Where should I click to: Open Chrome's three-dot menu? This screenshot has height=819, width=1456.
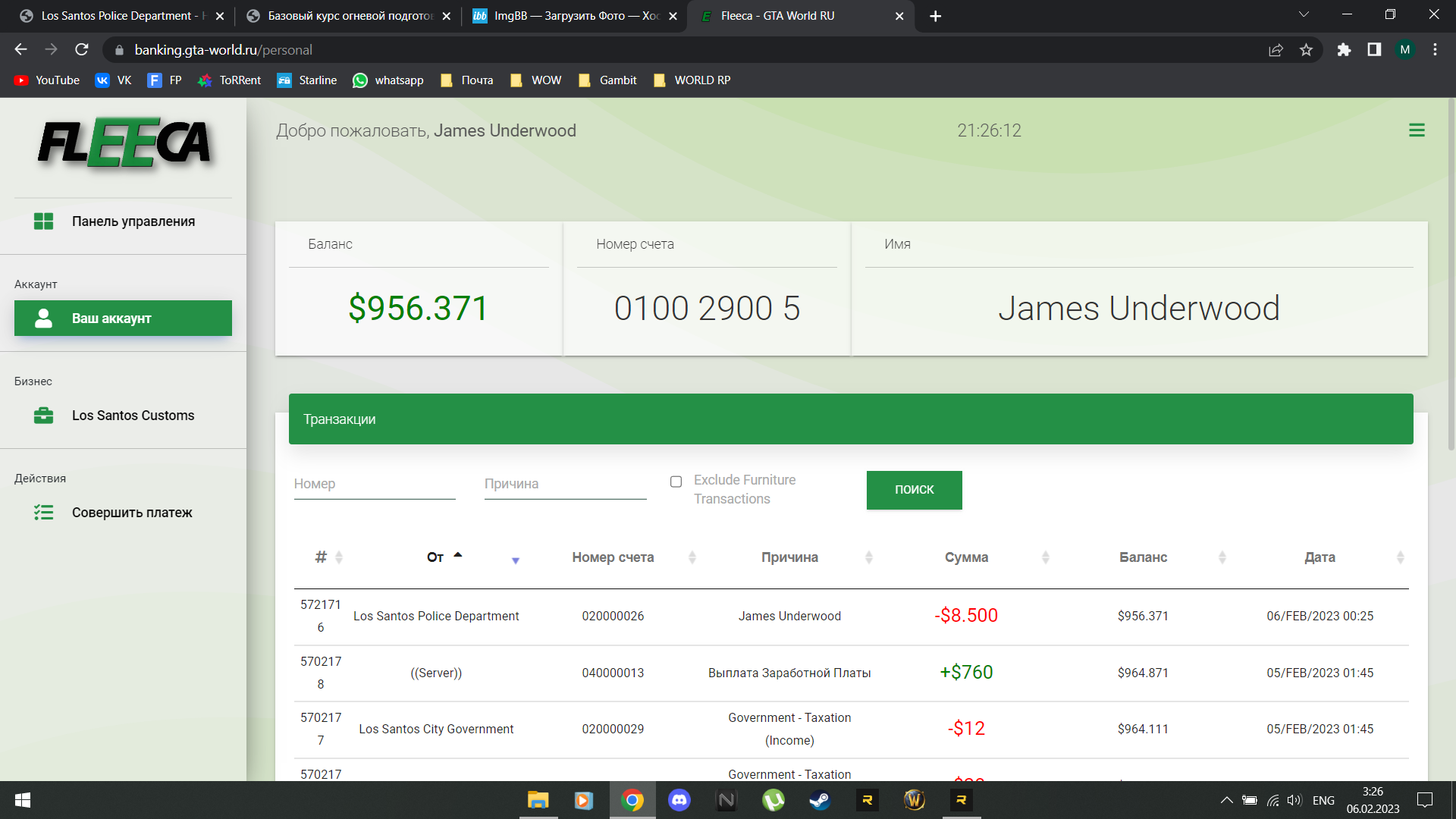click(1435, 50)
